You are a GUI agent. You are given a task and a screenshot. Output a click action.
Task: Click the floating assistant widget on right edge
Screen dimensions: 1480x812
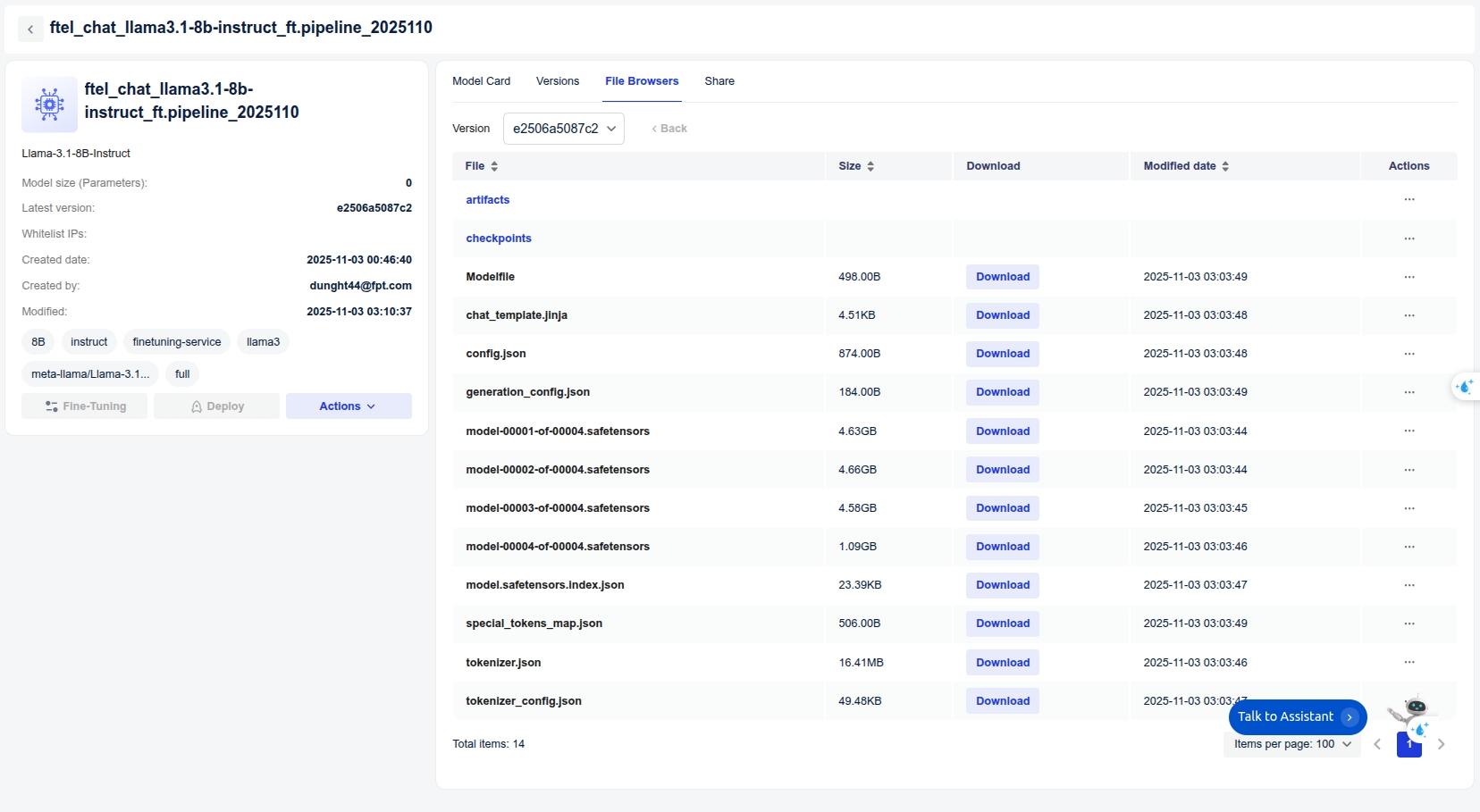pos(1465,387)
